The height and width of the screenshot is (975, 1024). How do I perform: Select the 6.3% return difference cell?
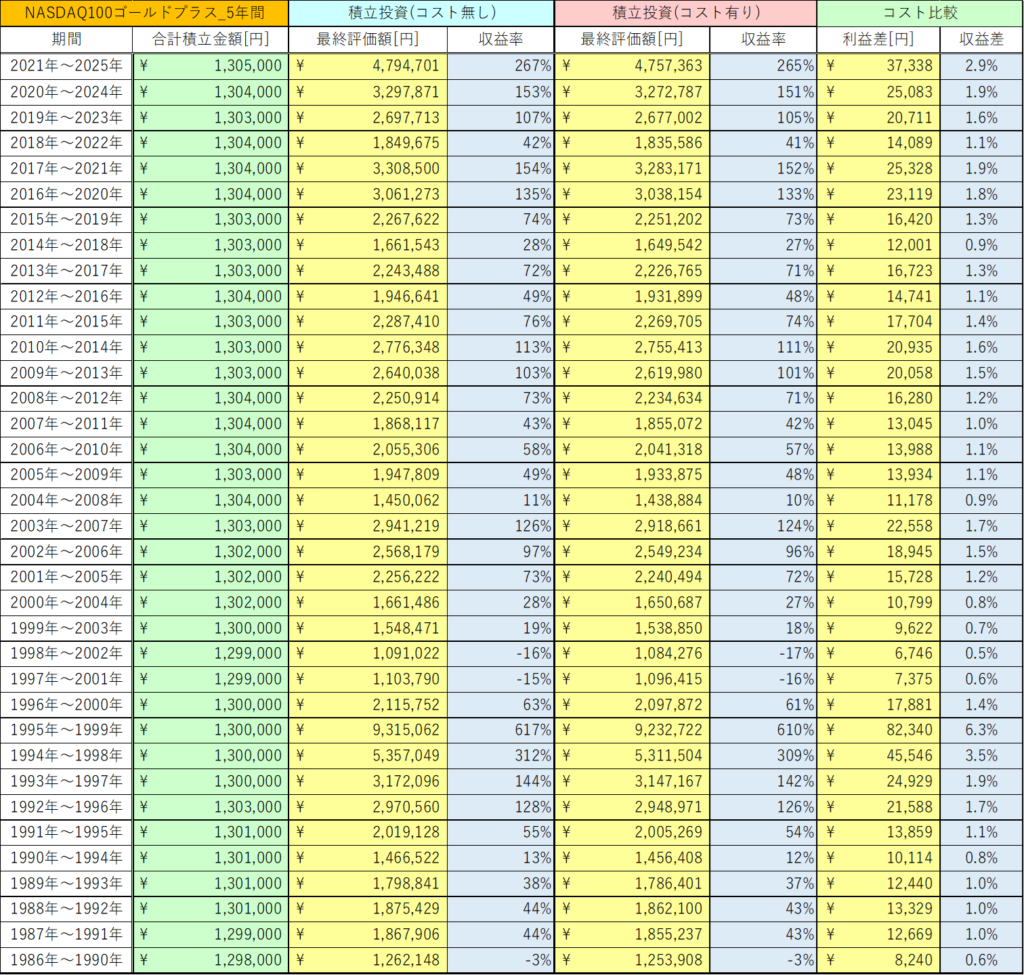click(x=981, y=730)
